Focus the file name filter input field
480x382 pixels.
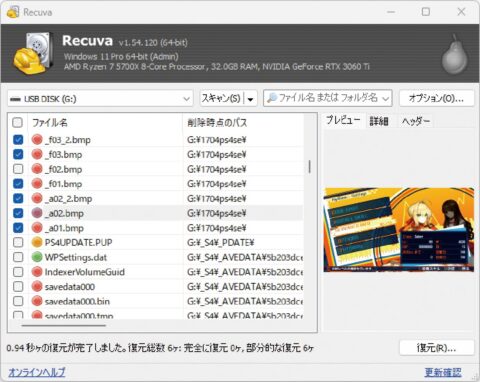pyautogui.click(x=328, y=98)
